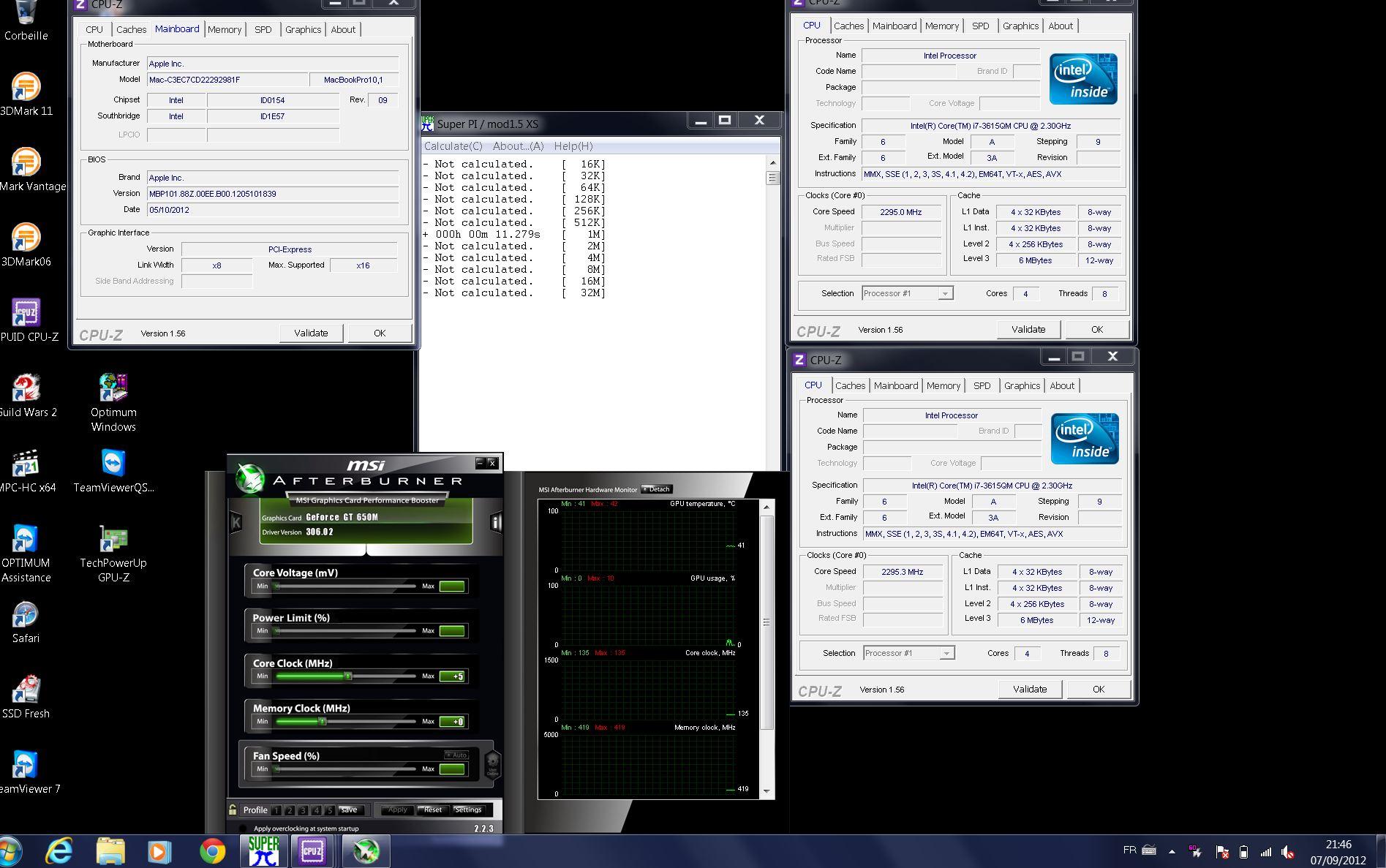The height and width of the screenshot is (868, 1386).
Task: Detach Afterburner Hardware Monitor
Action: pos(657,489)
